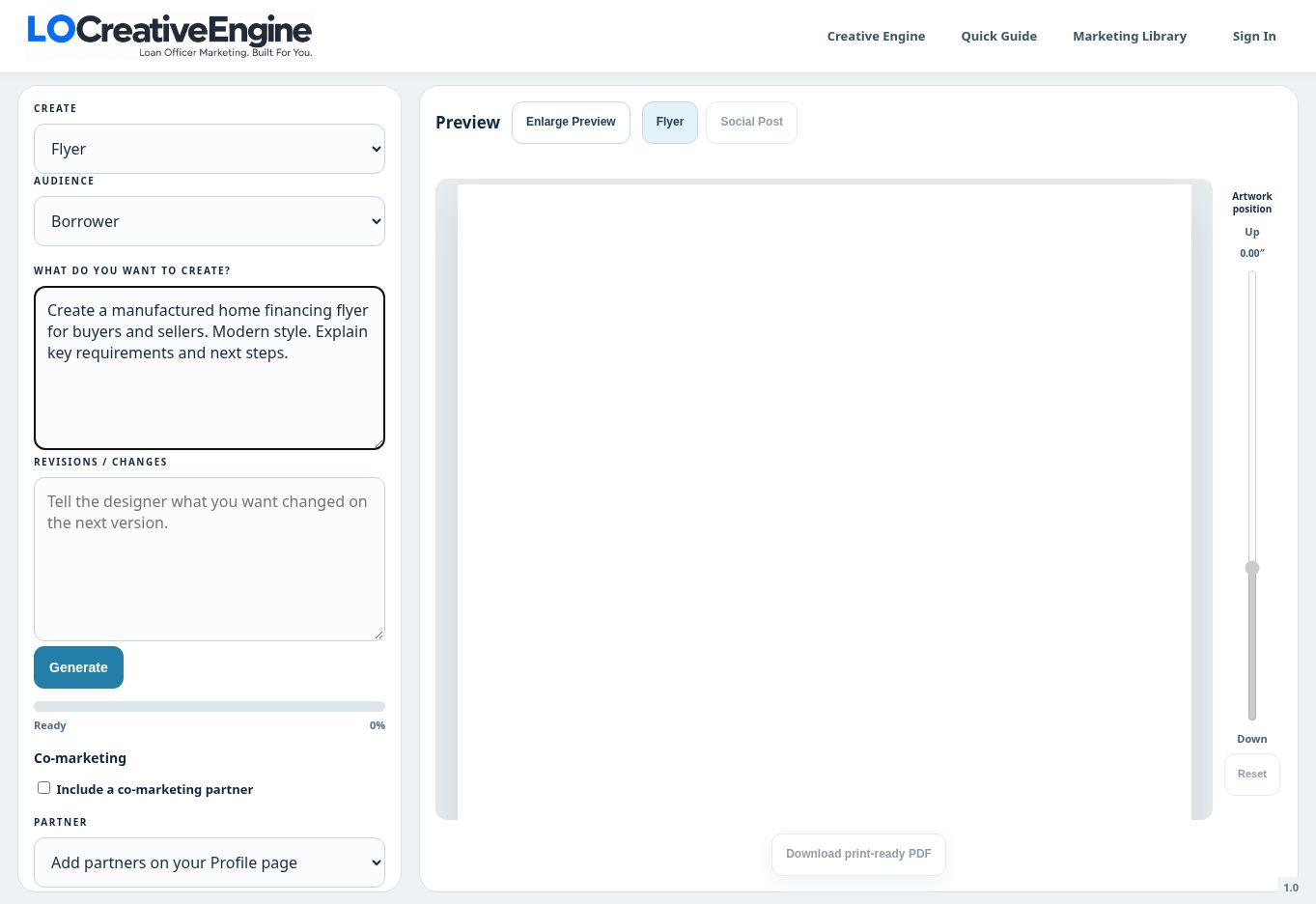Click the 'Co-marketing' heading
The image size is (1316, 904).
point(80,758)
